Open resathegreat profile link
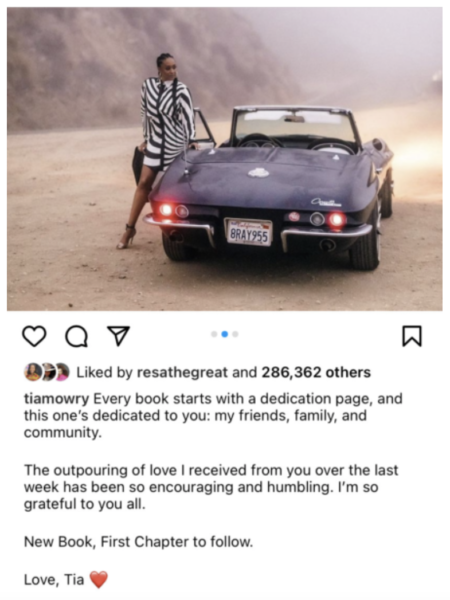Image resolution: width=450 pixels, height=600 pixels. pos(182,372)
